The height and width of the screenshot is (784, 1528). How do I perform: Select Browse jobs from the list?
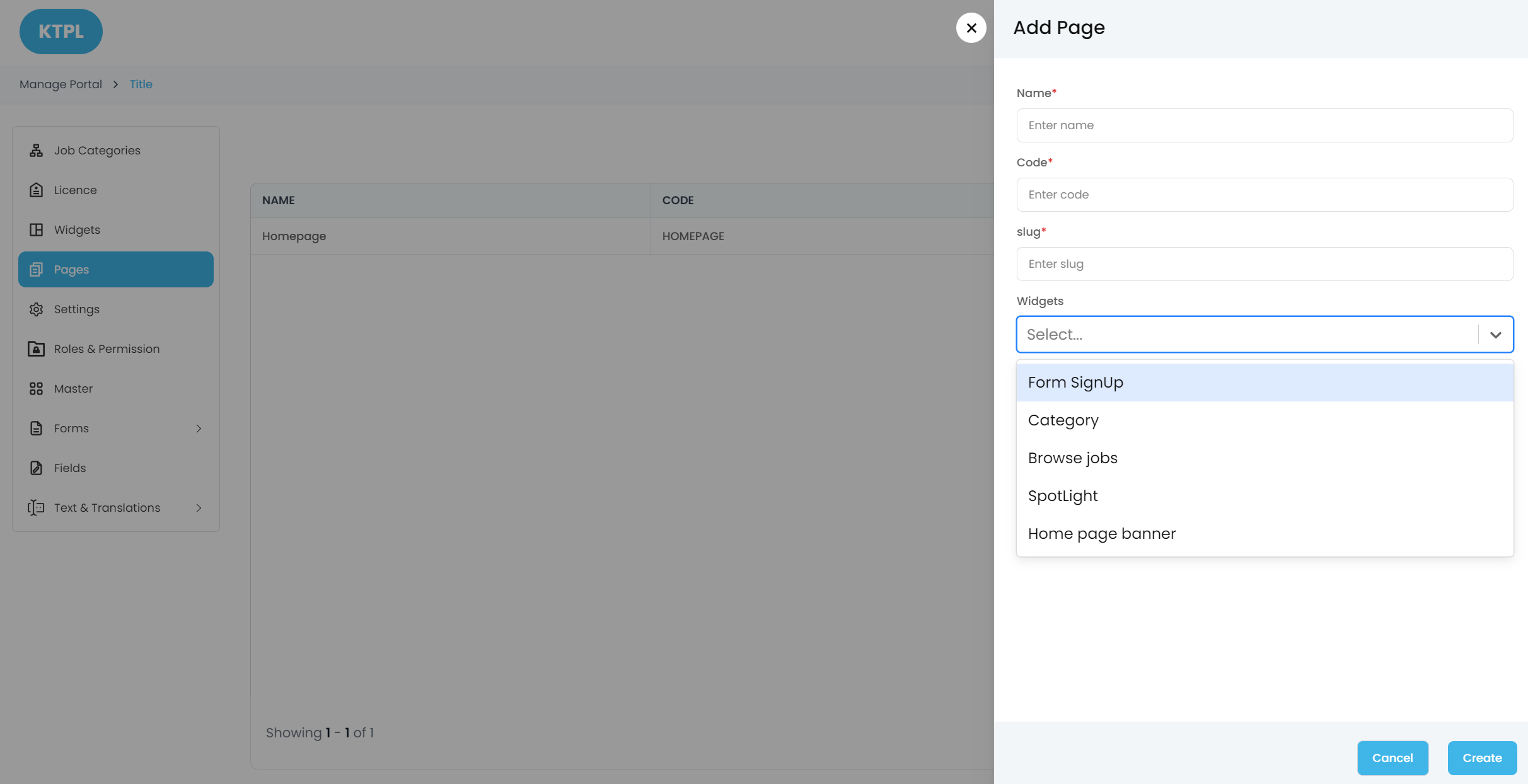pos(1072,458)
